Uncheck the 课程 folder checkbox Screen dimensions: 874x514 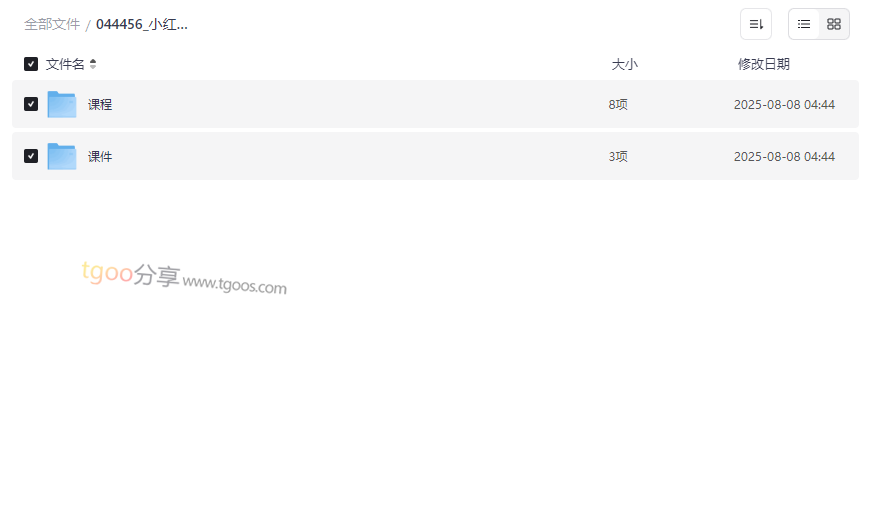[x=31, y=104]
